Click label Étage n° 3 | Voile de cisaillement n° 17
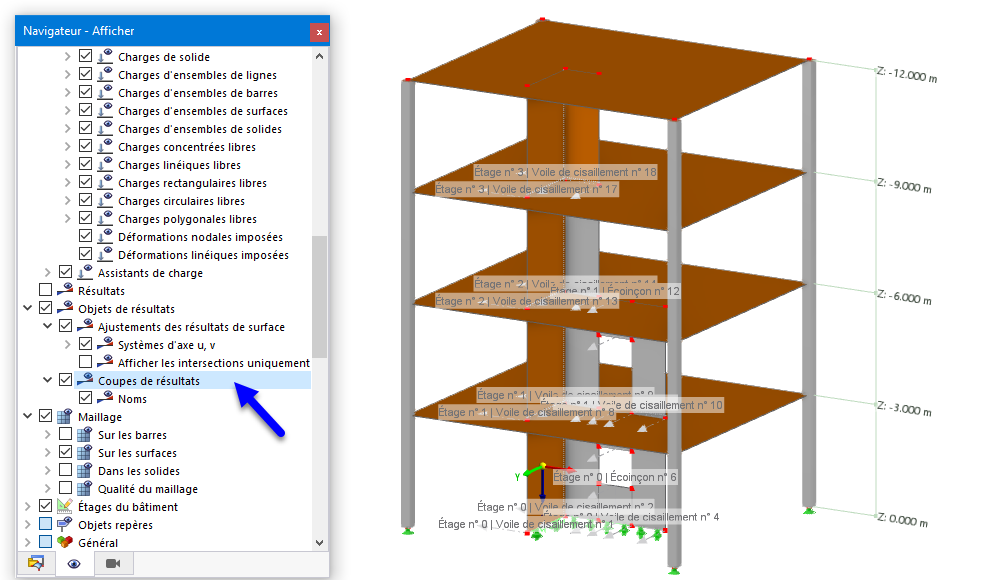 tap(526, 189)
